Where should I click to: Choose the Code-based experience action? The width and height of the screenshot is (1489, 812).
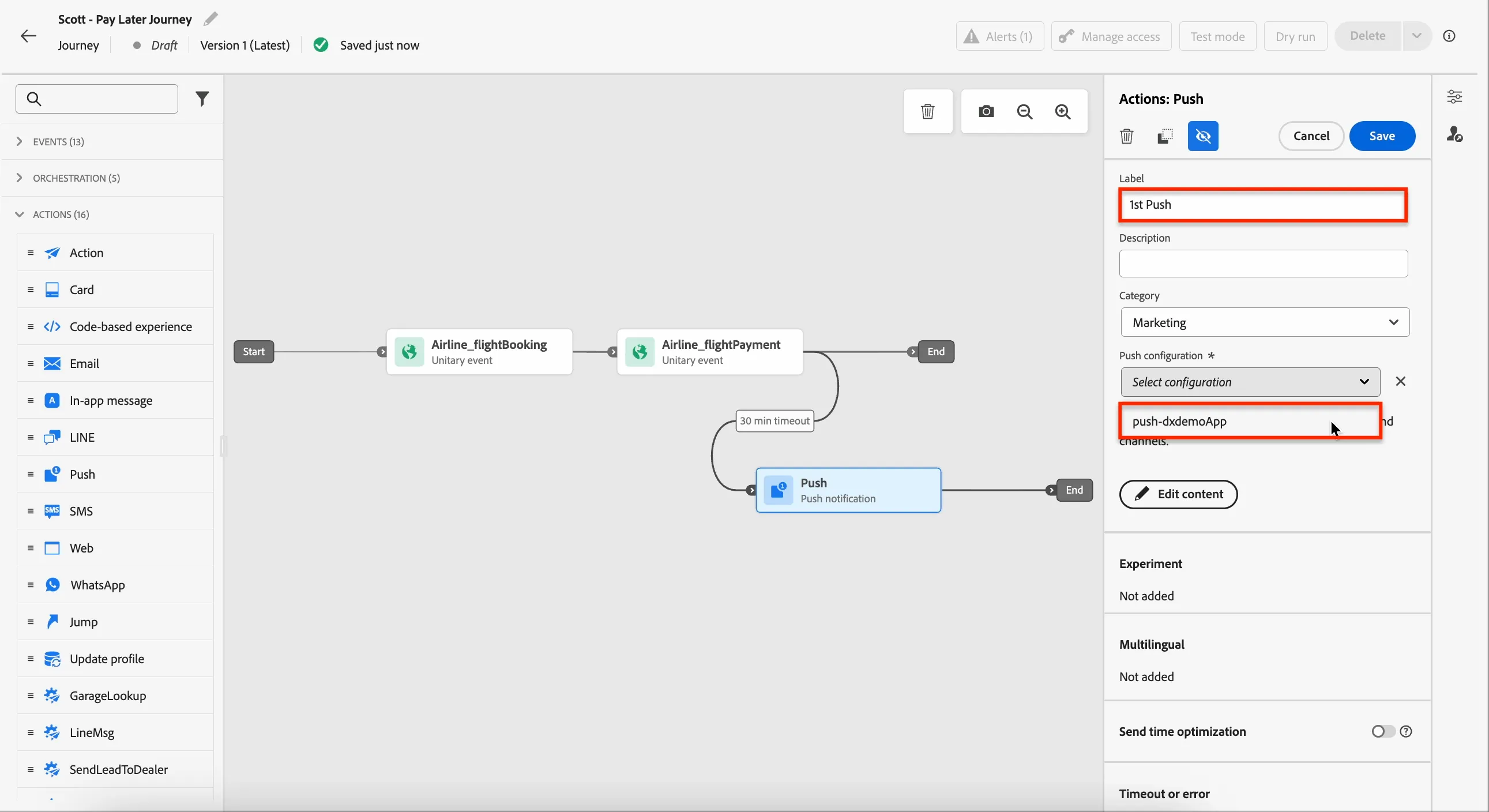point(115,326)
